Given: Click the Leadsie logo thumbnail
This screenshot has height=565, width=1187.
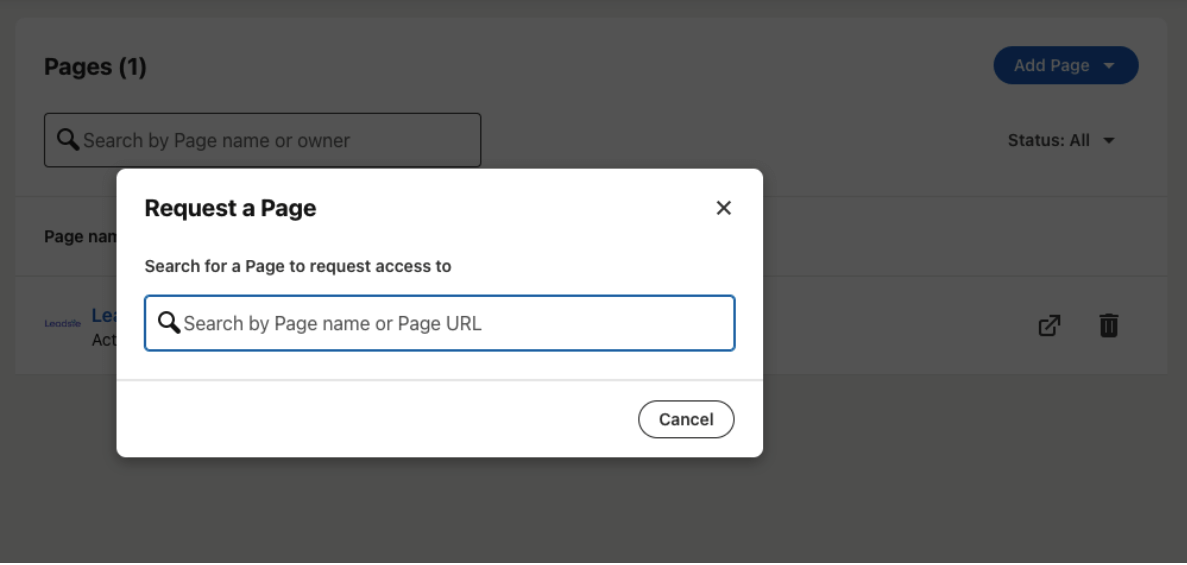Looking at the screenshot, I should pos(63,323).
